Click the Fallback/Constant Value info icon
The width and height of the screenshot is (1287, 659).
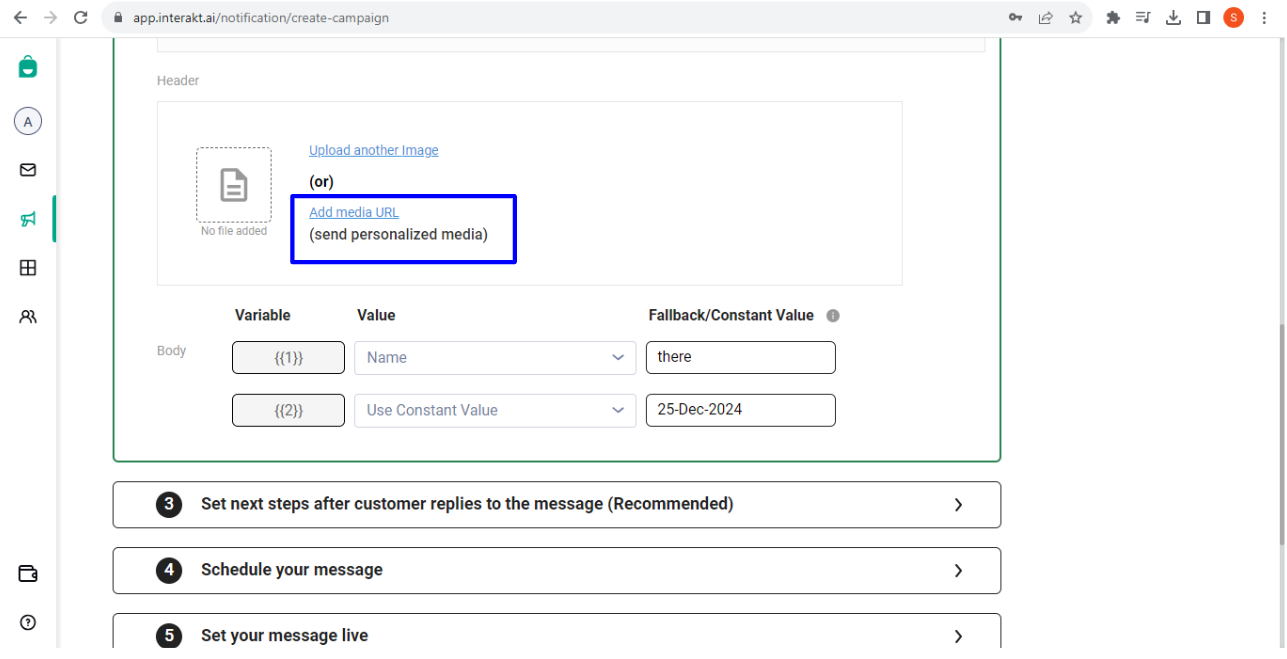click(833, 316)
